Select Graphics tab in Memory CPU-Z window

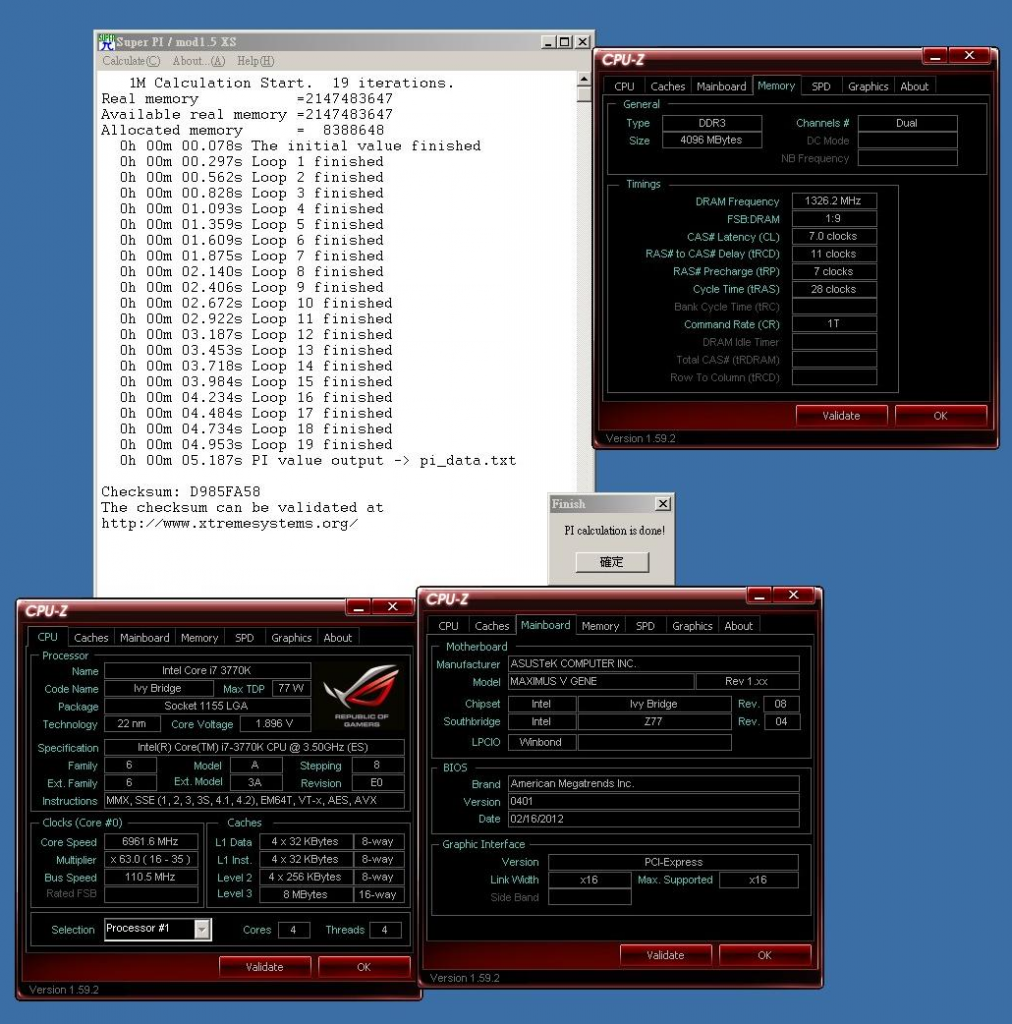click(x=868, y=86)
